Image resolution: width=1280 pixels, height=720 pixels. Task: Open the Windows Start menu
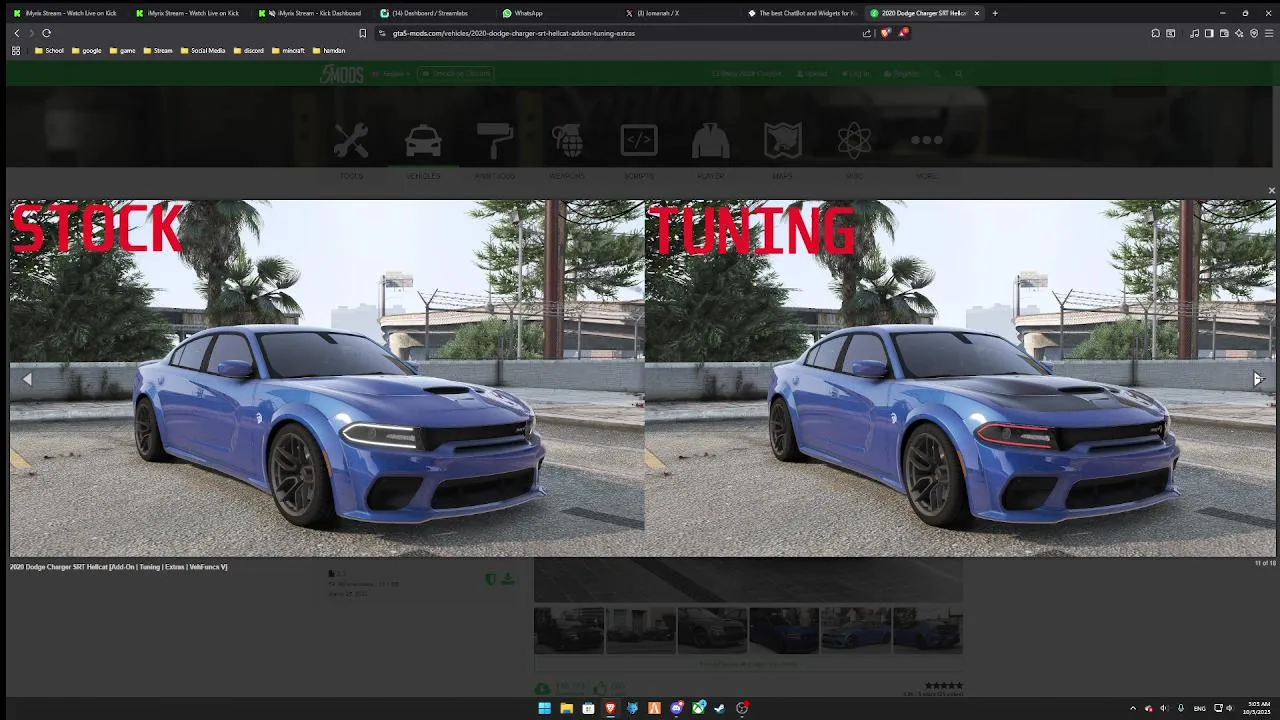click(x=544, y=708)
